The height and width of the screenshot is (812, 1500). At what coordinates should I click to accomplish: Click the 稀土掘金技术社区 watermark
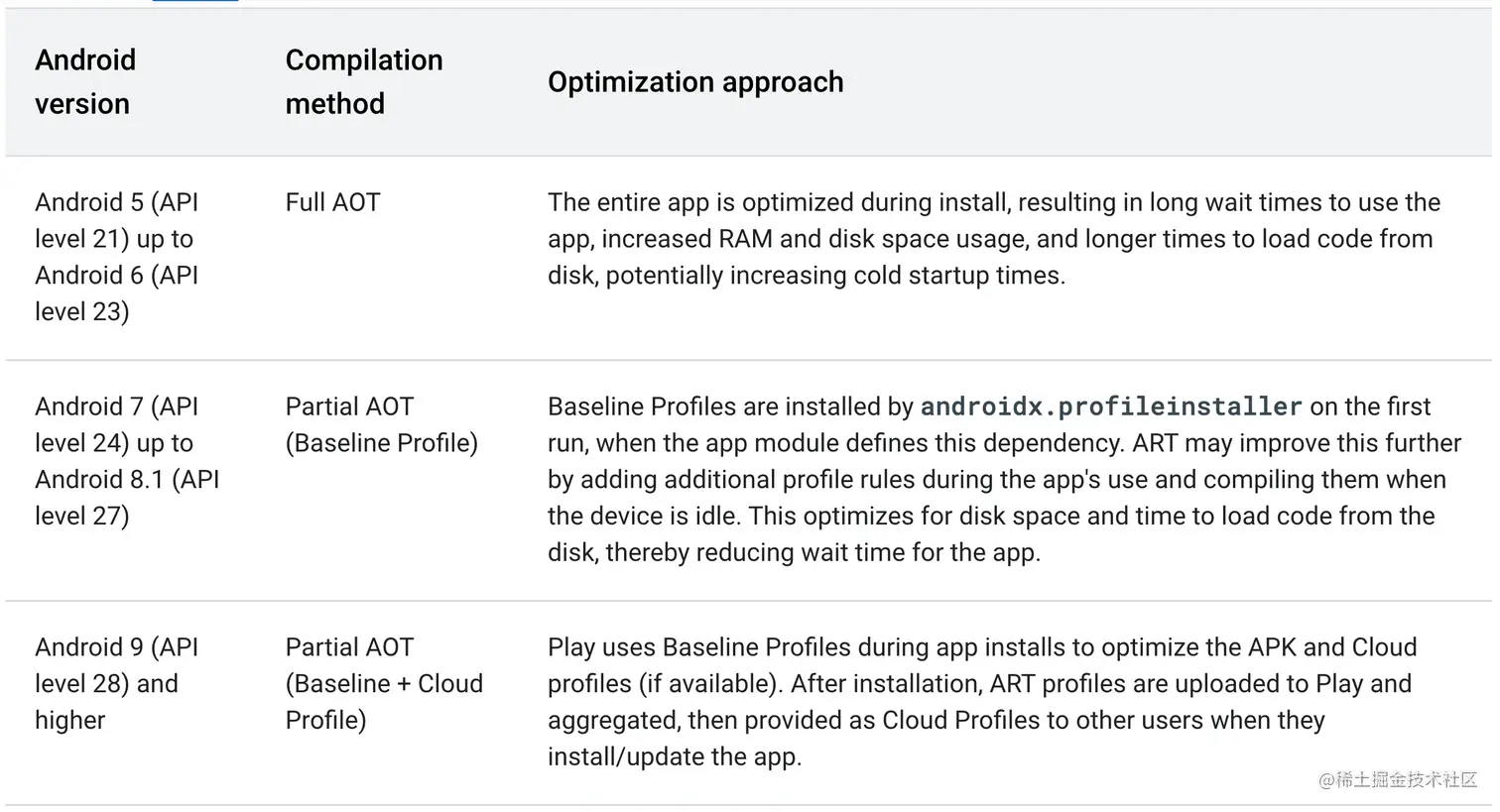coord(1398,779)
